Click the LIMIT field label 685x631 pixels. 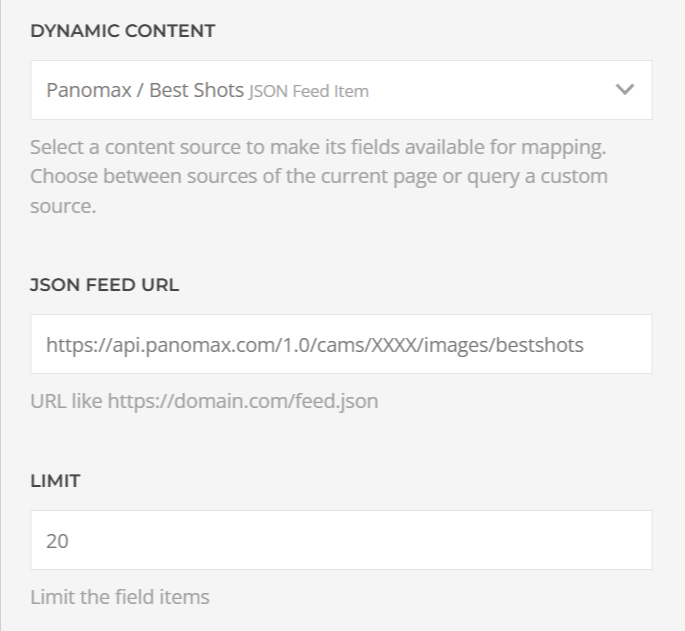[x=55, y=481]
